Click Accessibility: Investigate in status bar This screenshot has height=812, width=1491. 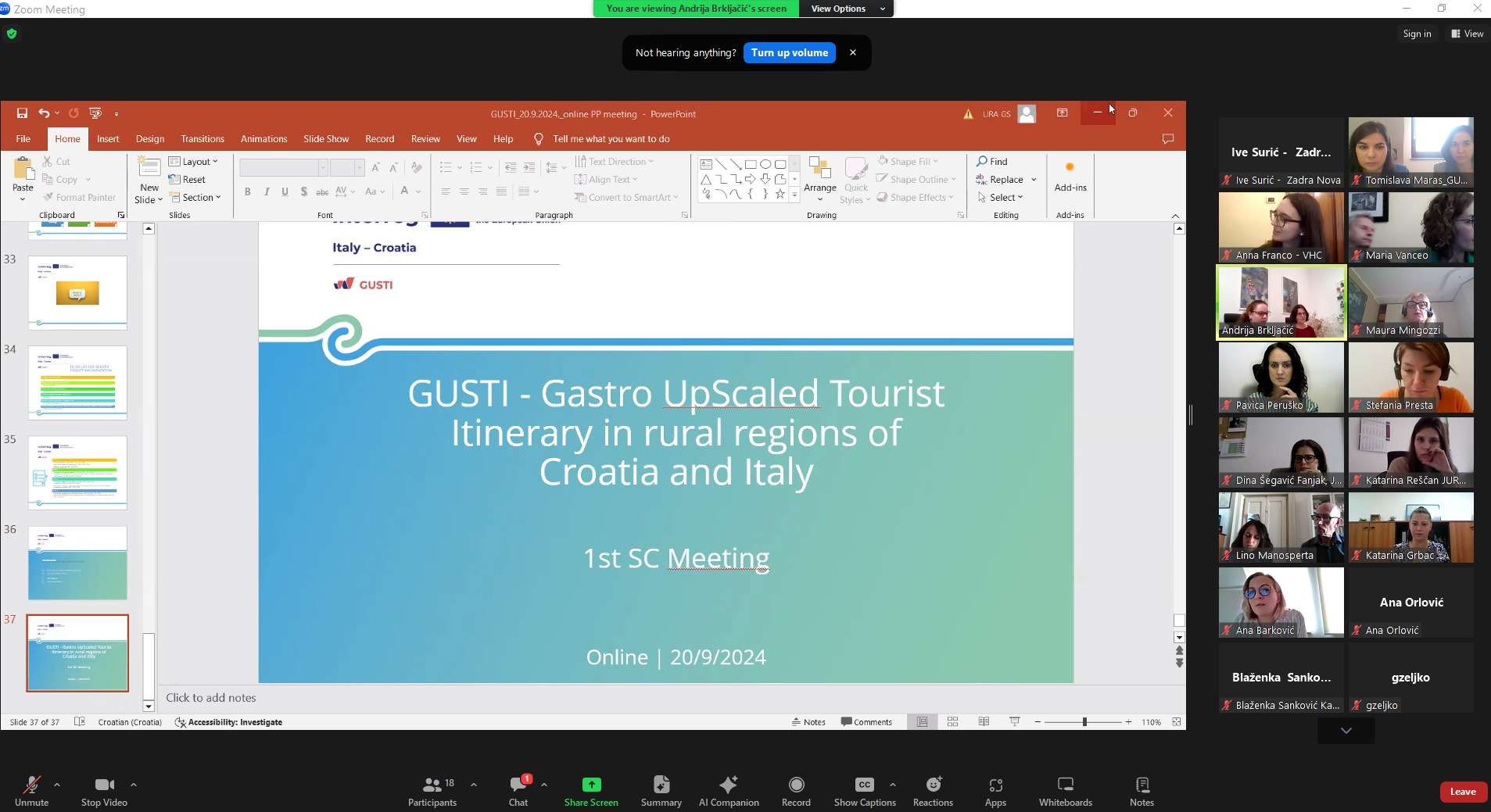click(228, 722)
